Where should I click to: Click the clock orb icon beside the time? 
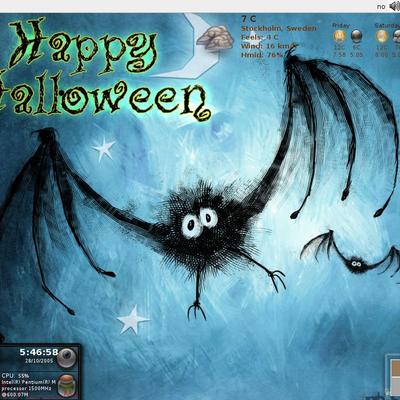coord(66,357)
